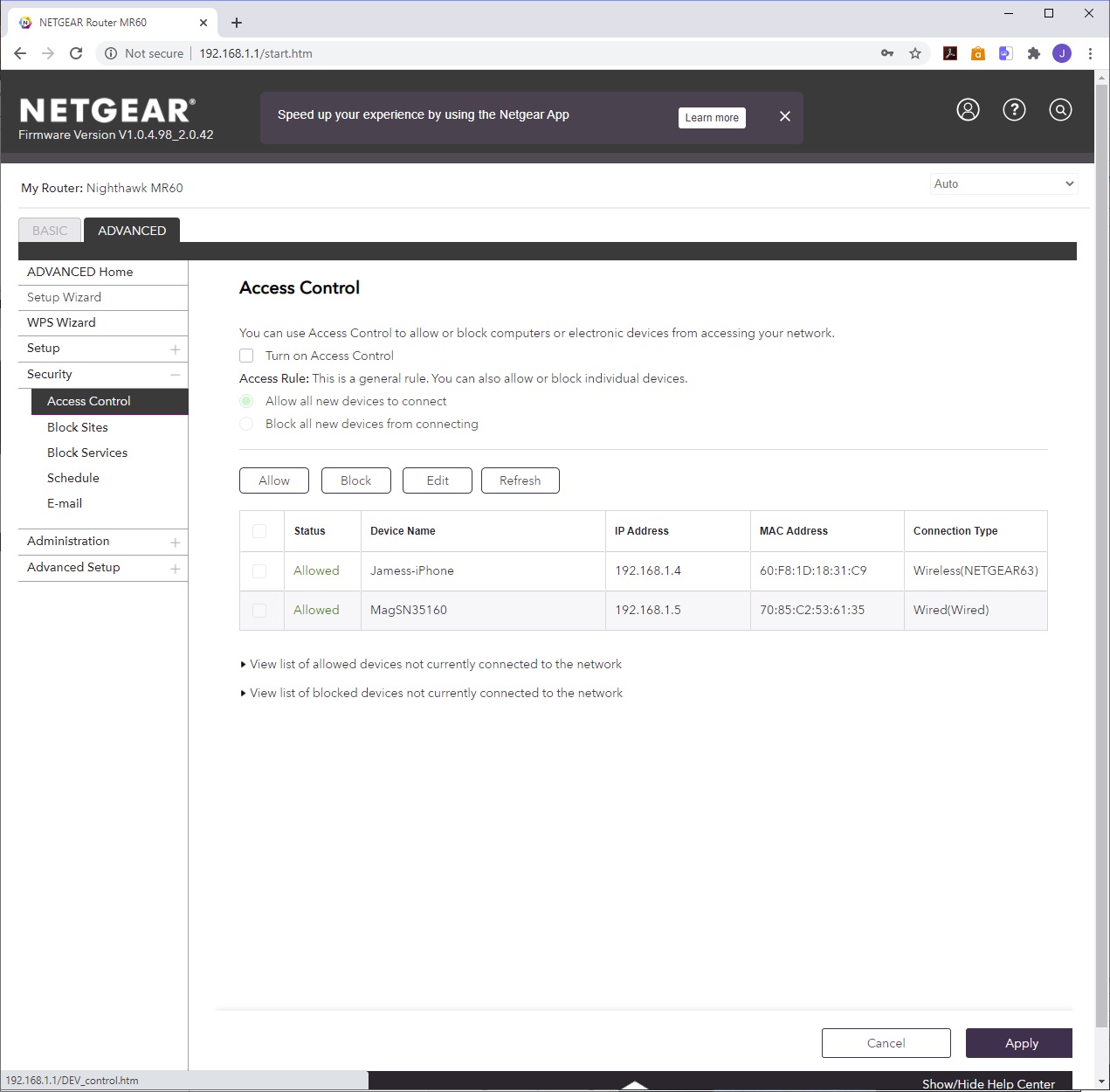Open Schedule page in Security
This screenshot has height=1092, width=1110.
tap(73, 478)
